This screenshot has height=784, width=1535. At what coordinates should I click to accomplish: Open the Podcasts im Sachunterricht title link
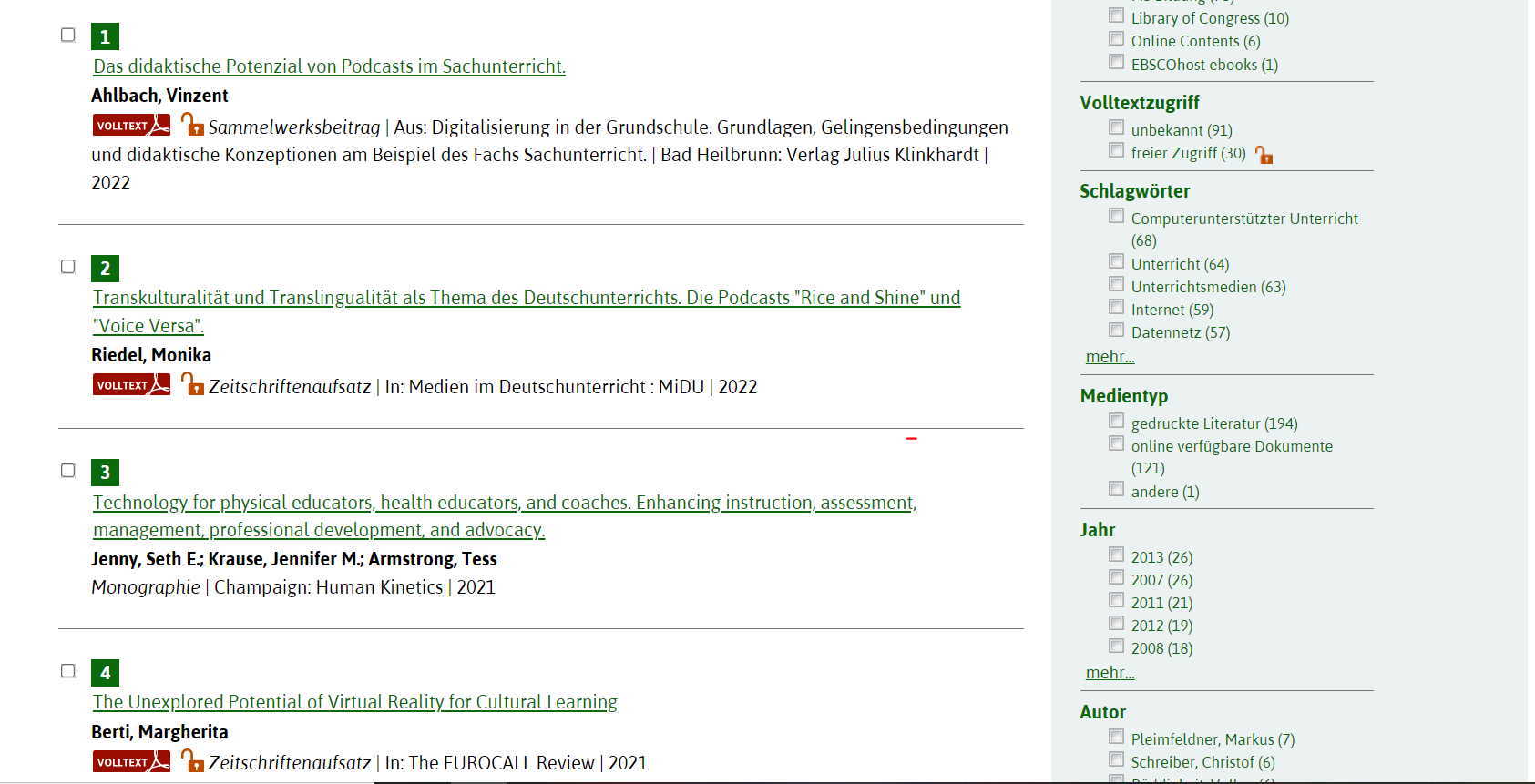pos(329,66)
